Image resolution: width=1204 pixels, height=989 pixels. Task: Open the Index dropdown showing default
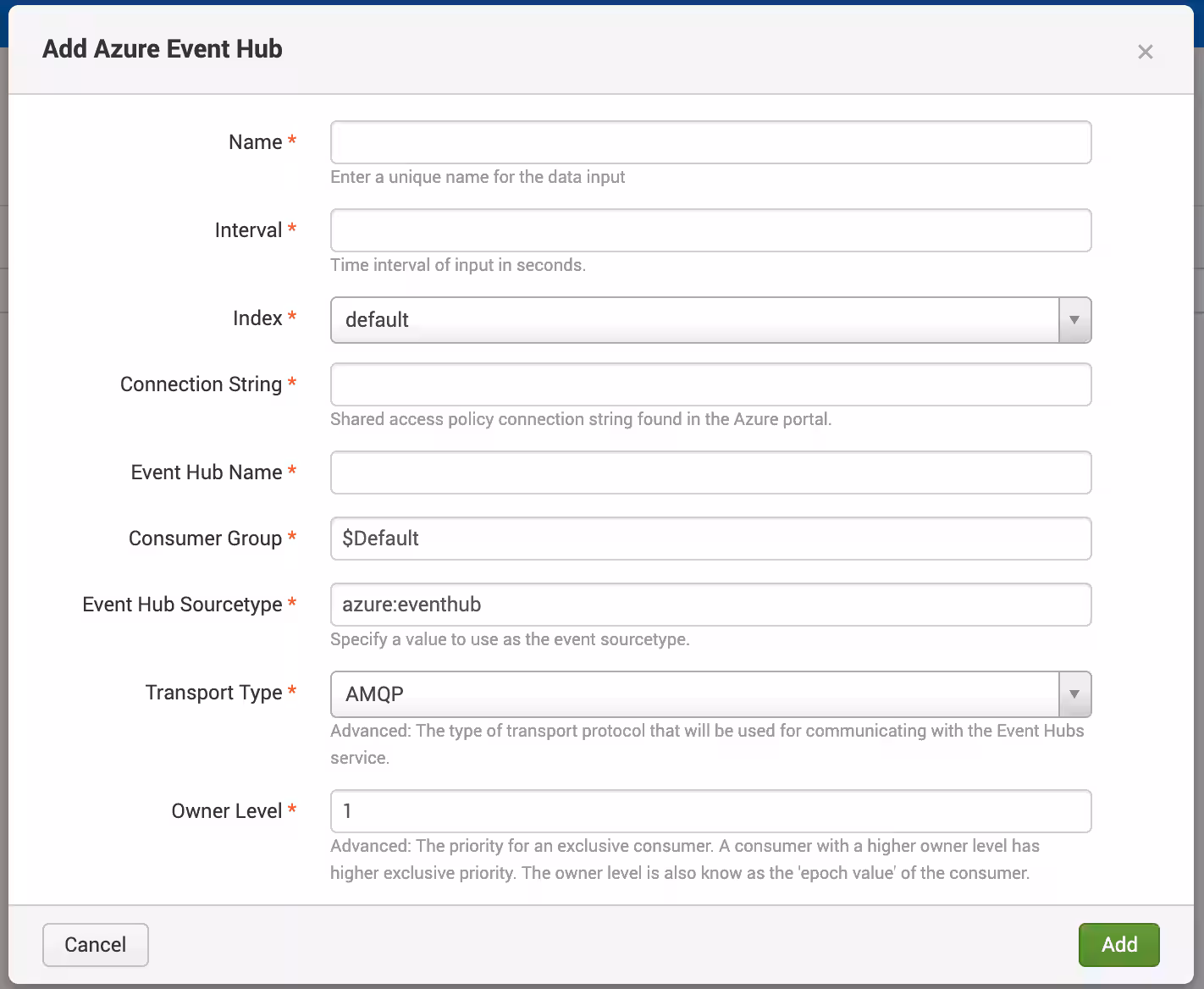694,320
